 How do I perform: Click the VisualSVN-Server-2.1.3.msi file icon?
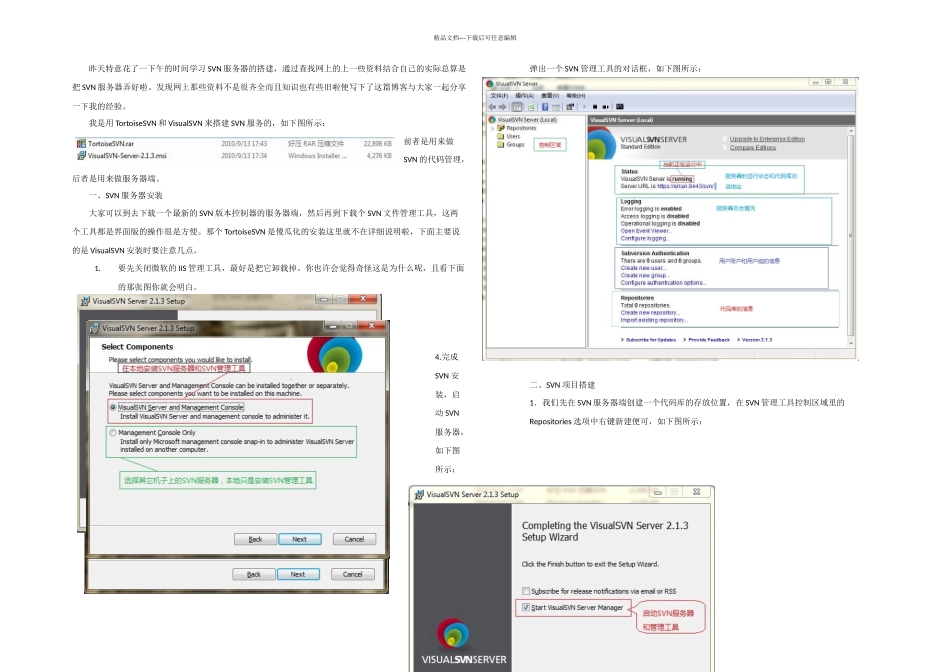[81, 156]
